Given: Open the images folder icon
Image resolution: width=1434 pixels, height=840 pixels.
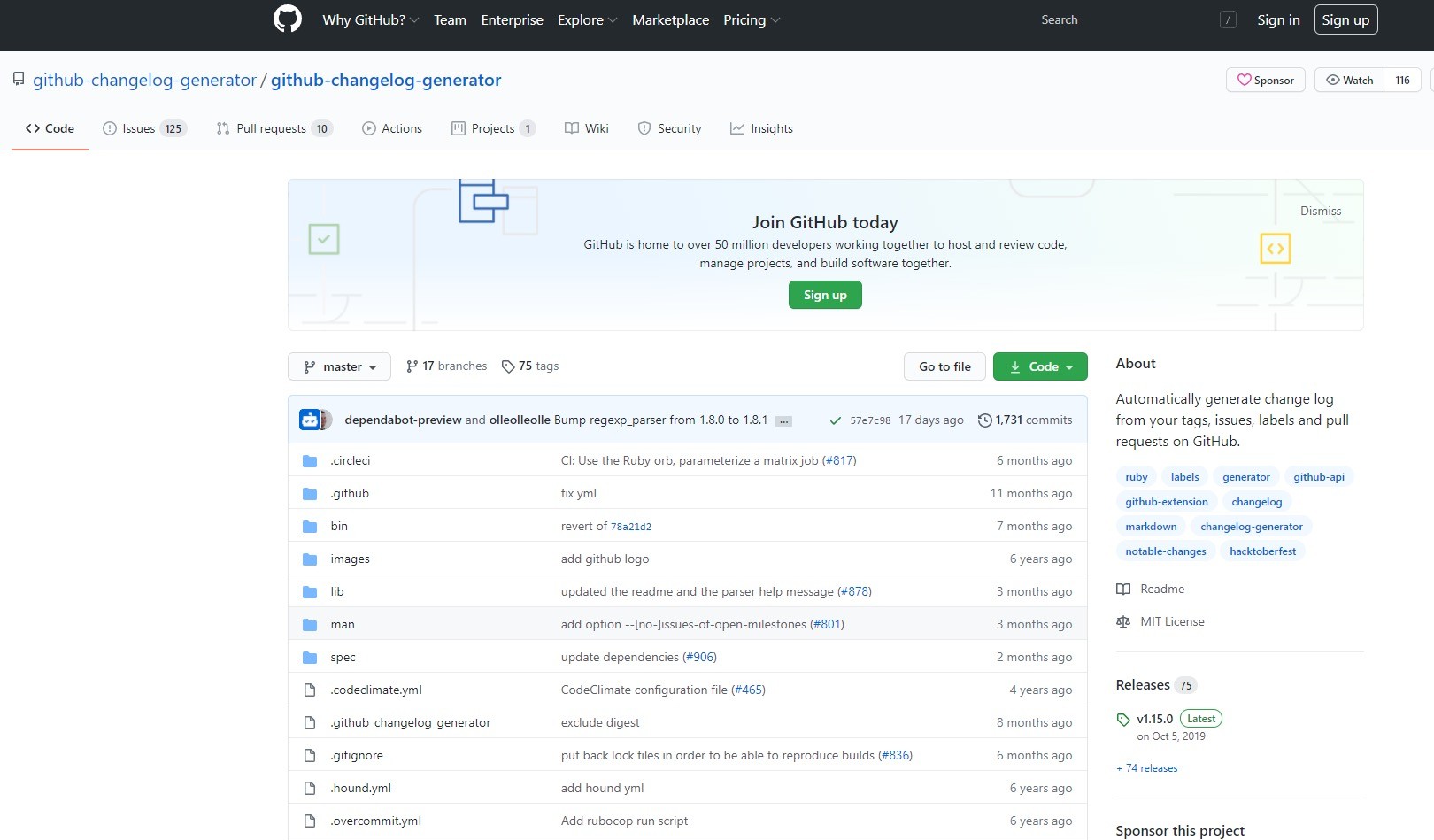Looking at the screenshot, I should click(x=310, y=559).
